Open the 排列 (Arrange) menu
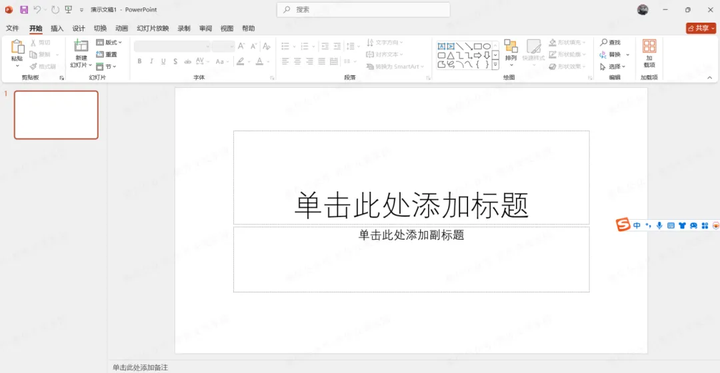The image size is (720, 373). pyautogui.click(x=511, y=53)
